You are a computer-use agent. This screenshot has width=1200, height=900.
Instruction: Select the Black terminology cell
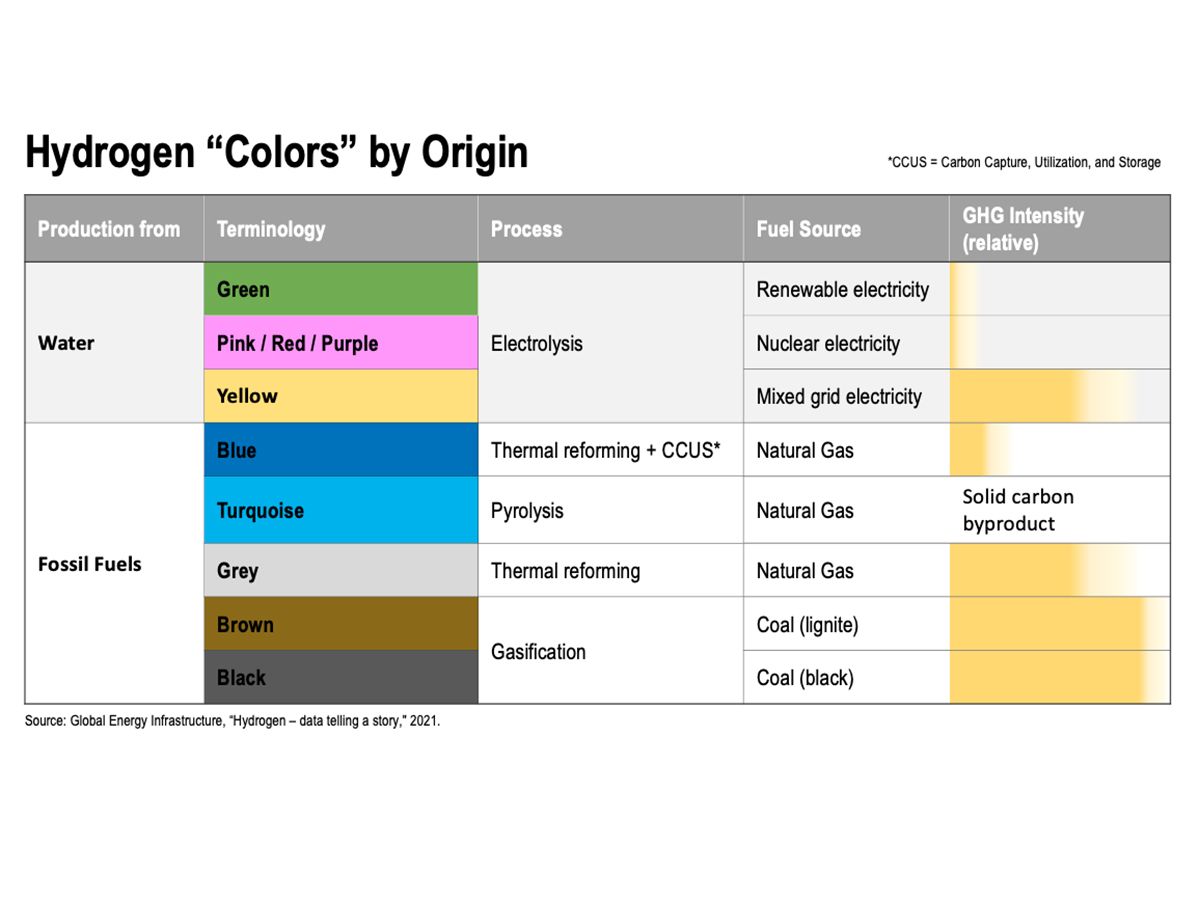pos(340,677)
